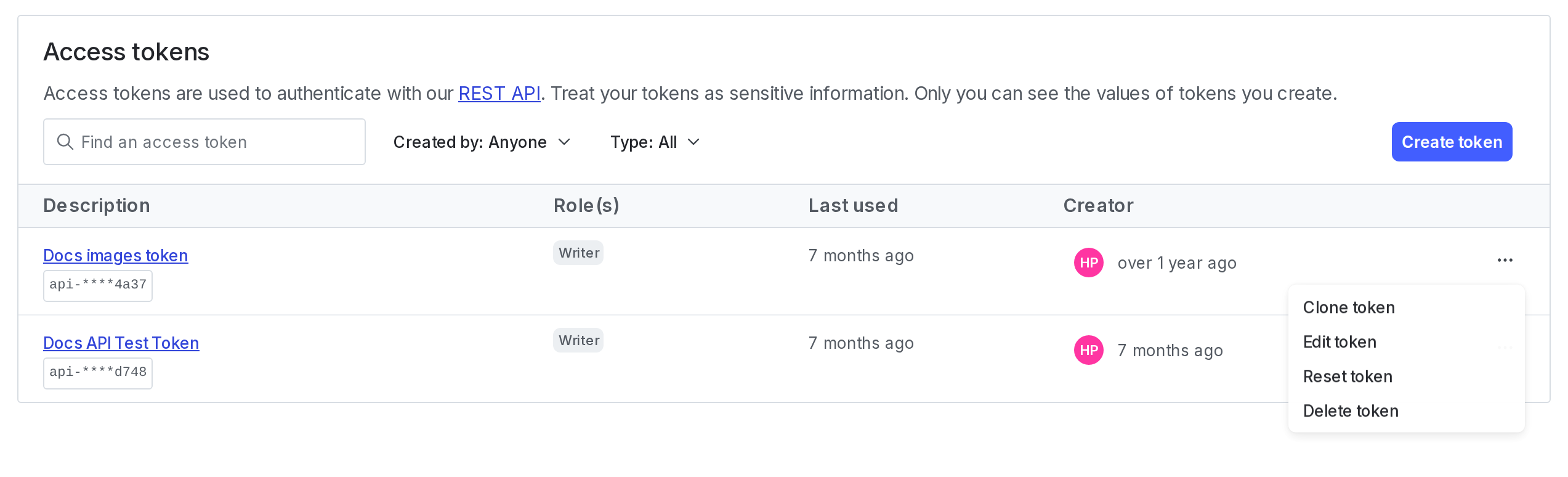Select the api-****4a37 token chip
Viewport: 1568px width, 477px height.
pyautogui.click(x=97, y=285)
